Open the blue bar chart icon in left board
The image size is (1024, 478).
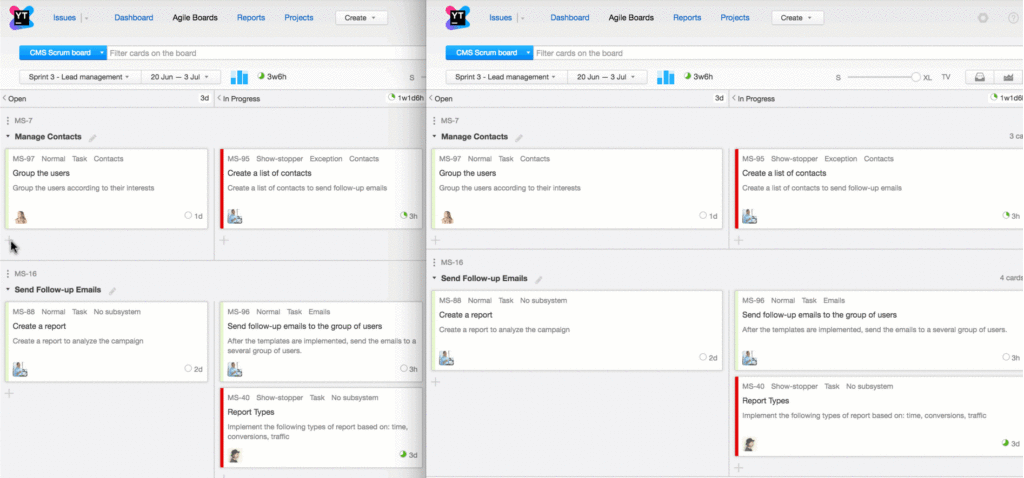point(240,77)
